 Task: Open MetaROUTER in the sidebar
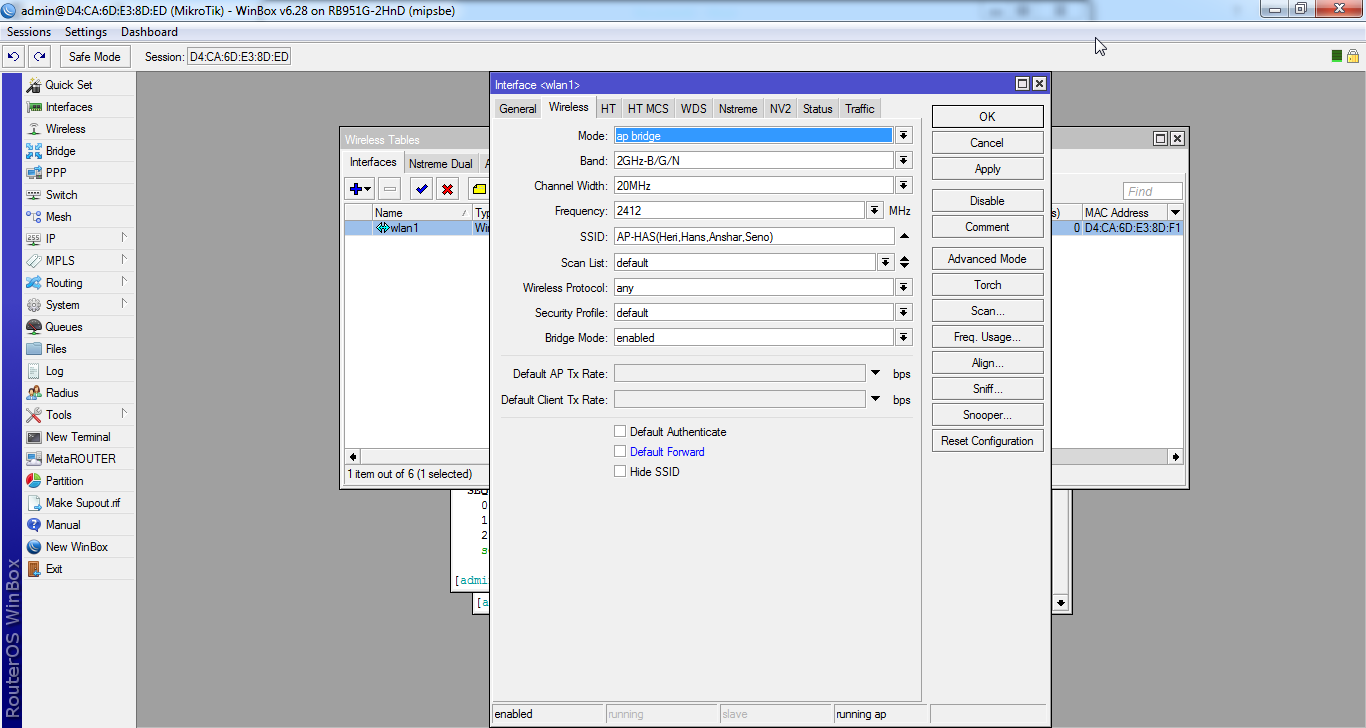[x=79, y=459]
